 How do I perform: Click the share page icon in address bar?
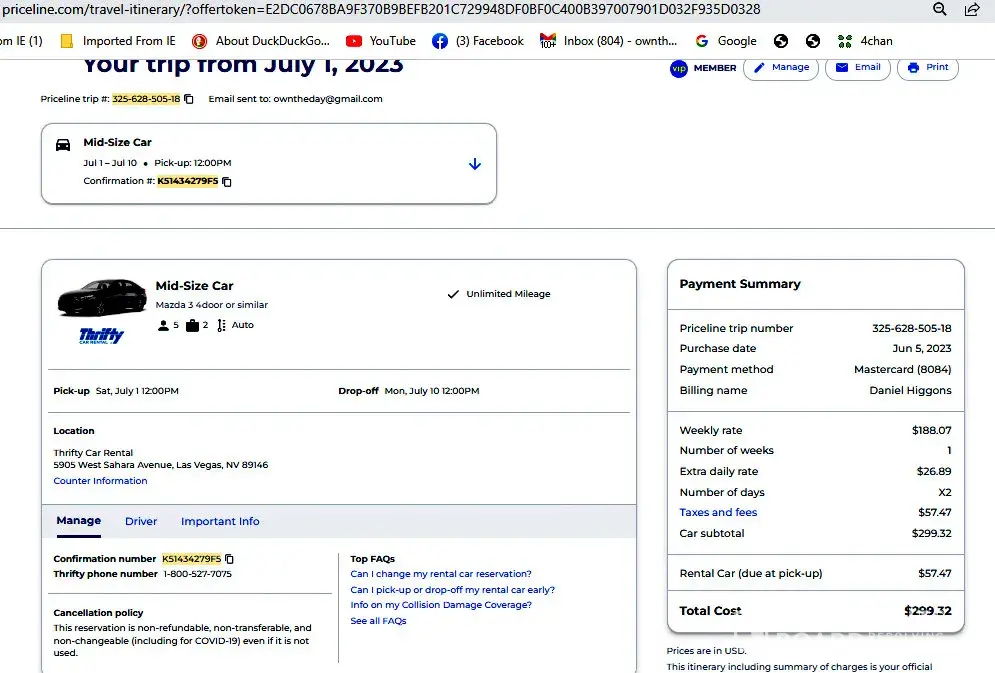click(x=972, y=9)
